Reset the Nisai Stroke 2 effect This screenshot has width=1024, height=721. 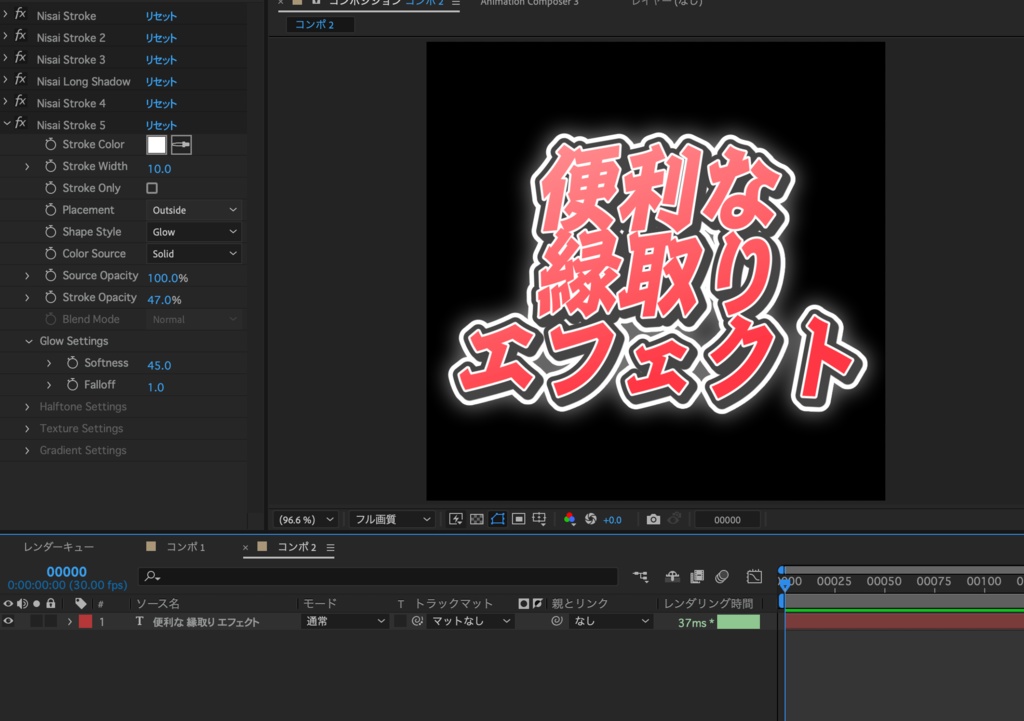(160, 37)
